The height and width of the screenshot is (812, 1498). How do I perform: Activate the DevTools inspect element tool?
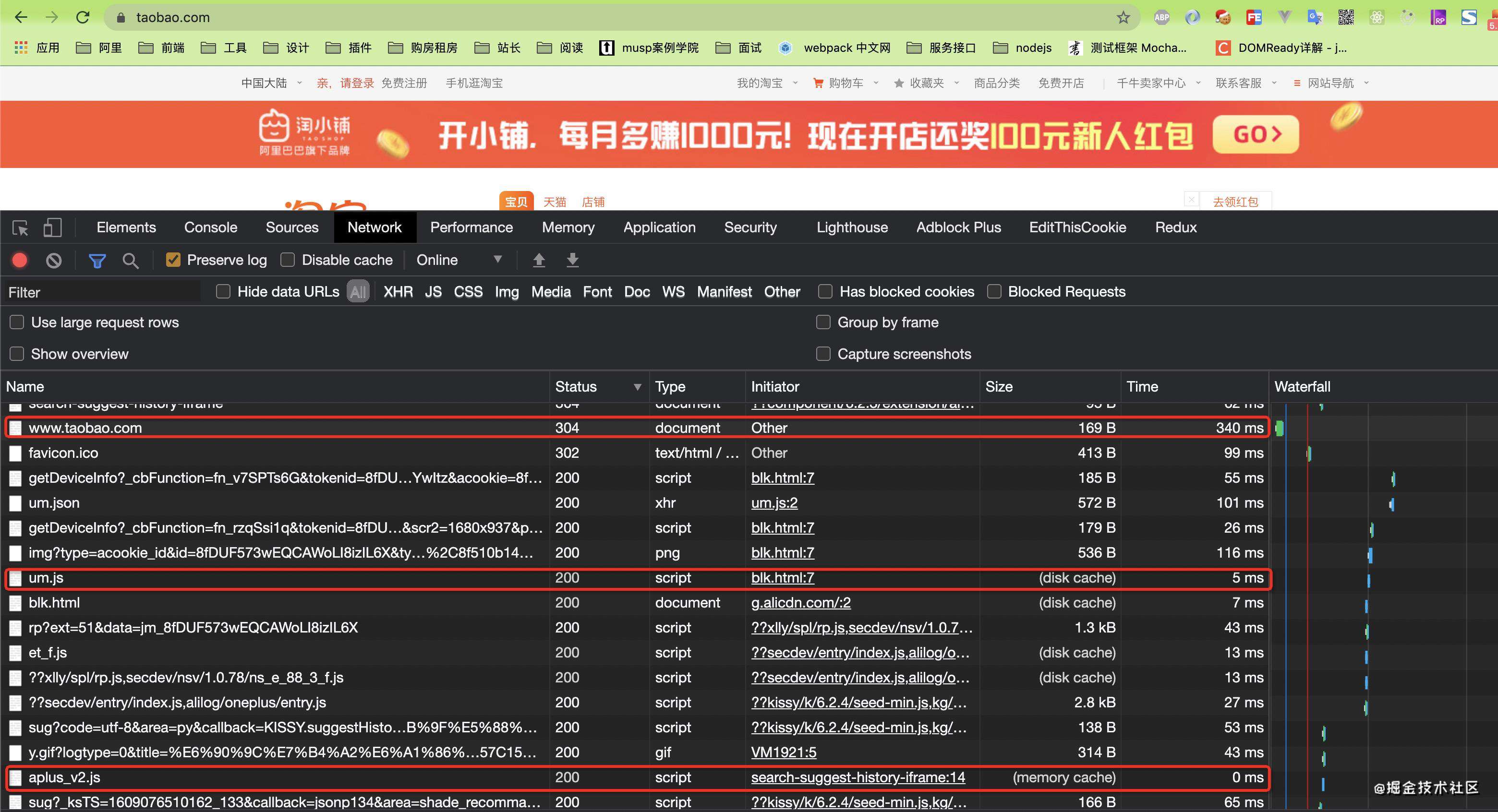(20, 228)
